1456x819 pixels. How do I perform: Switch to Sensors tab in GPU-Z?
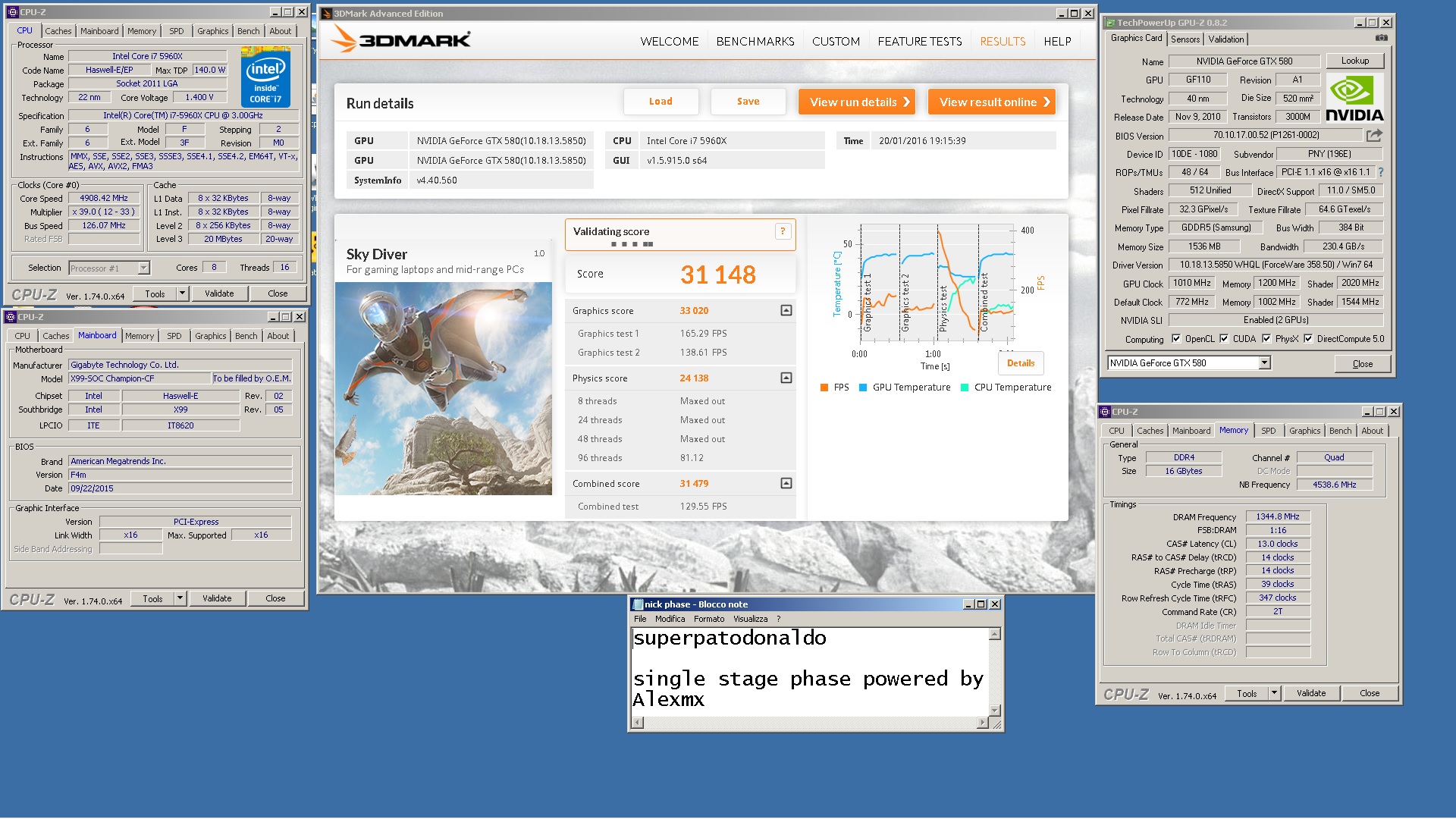(x=1185, y=39)
